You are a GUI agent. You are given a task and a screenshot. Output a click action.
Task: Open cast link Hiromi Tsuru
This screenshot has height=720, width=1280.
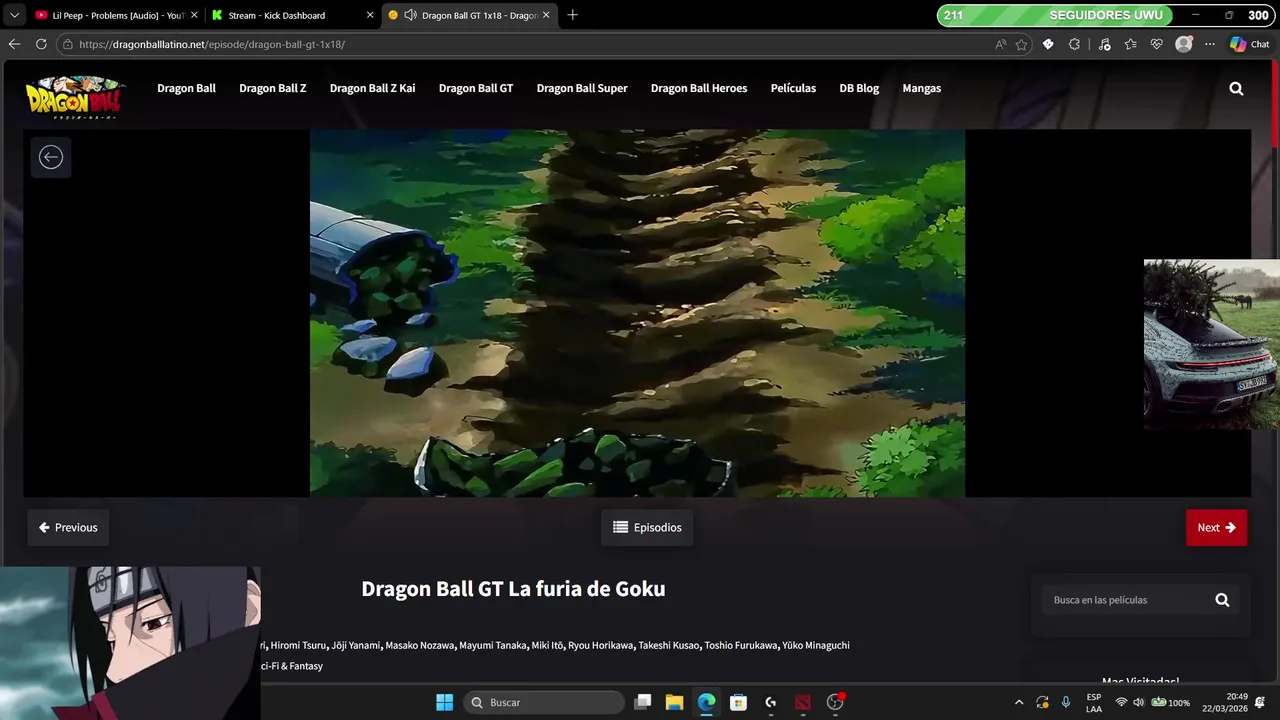click(298, 645)
